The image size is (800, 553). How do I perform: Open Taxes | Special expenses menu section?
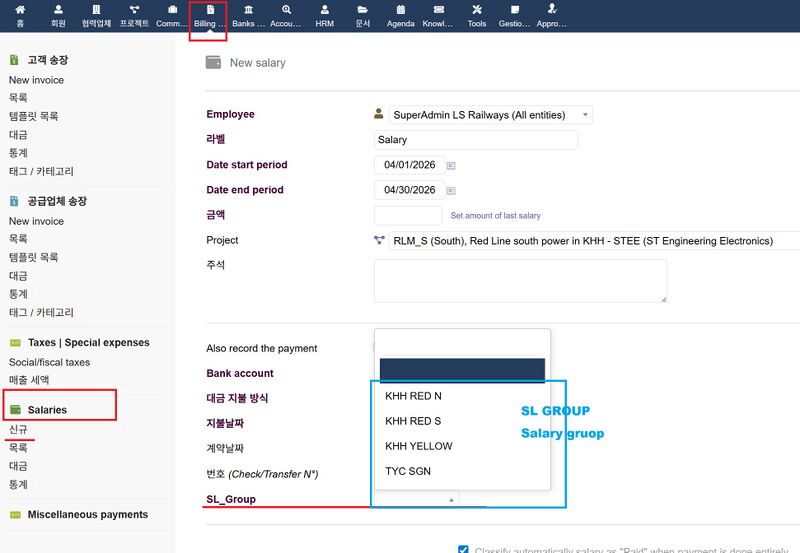click(x=89, y=343)
